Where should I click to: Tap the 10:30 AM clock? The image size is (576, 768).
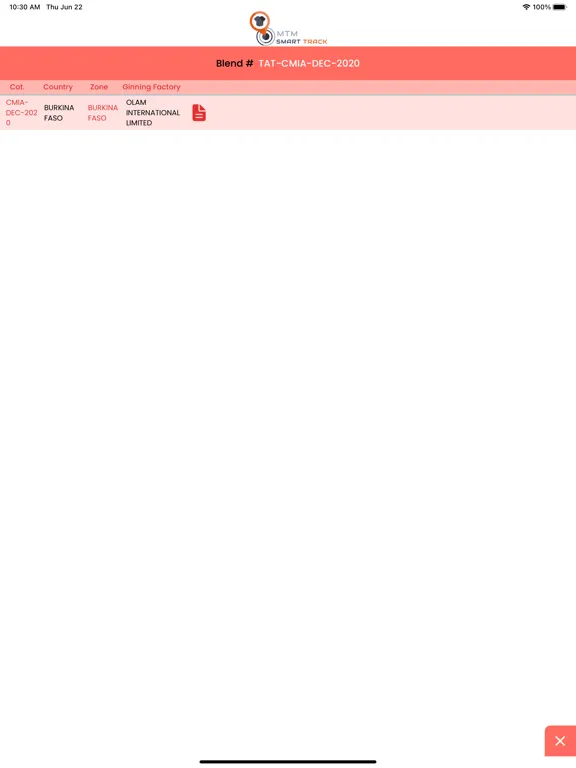coord(24,7)
